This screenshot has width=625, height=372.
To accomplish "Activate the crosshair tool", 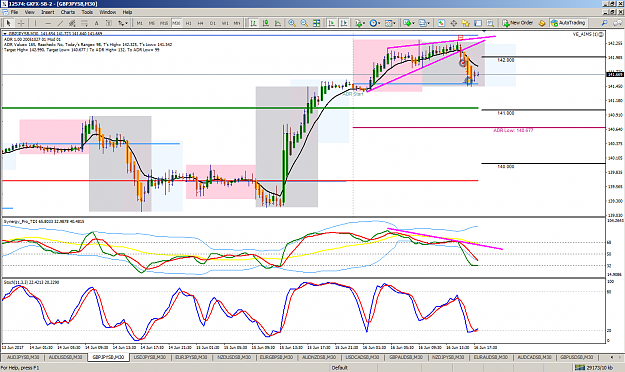I will coord(21,23).
